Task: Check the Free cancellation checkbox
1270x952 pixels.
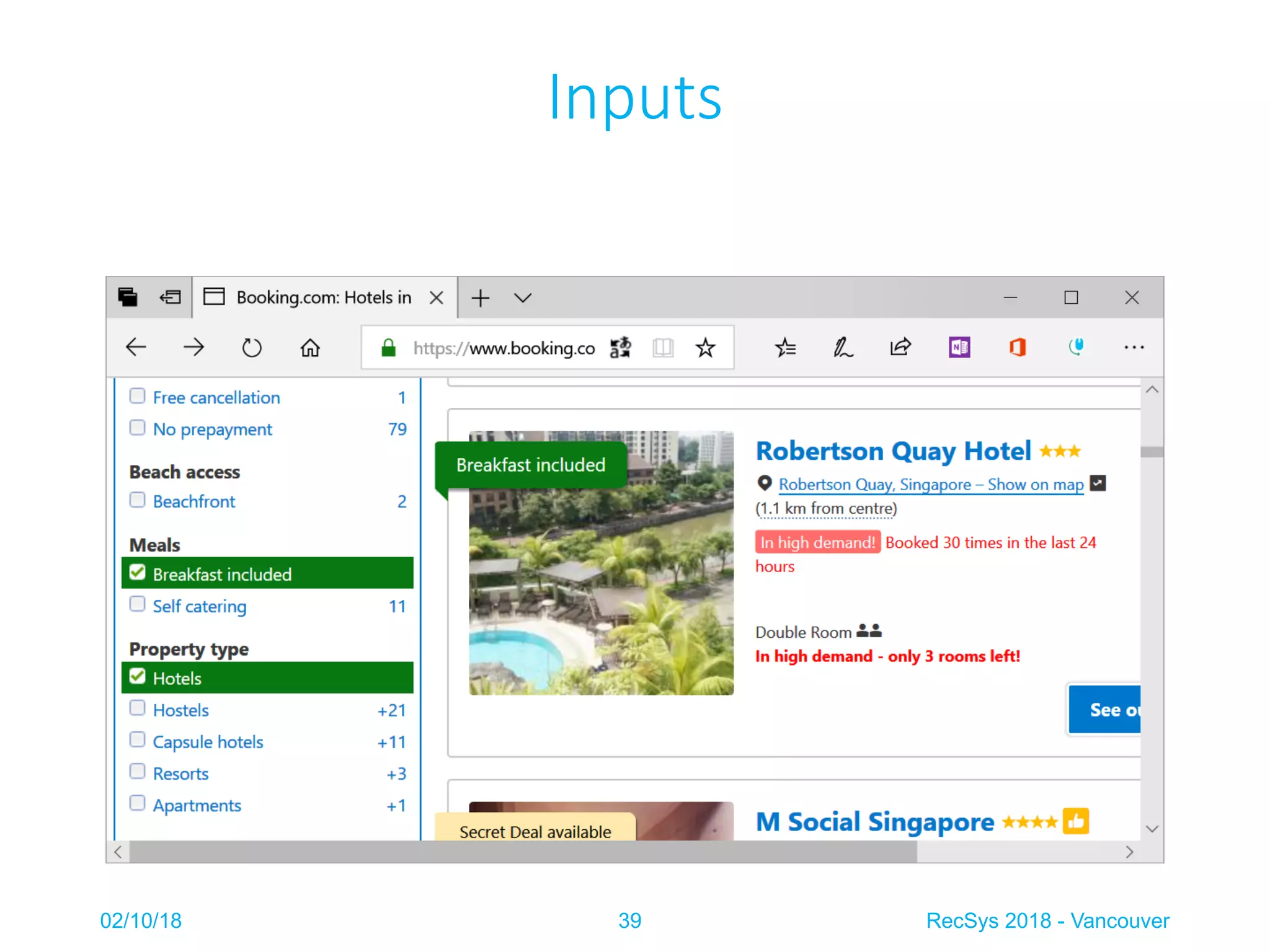Action: 137,396
